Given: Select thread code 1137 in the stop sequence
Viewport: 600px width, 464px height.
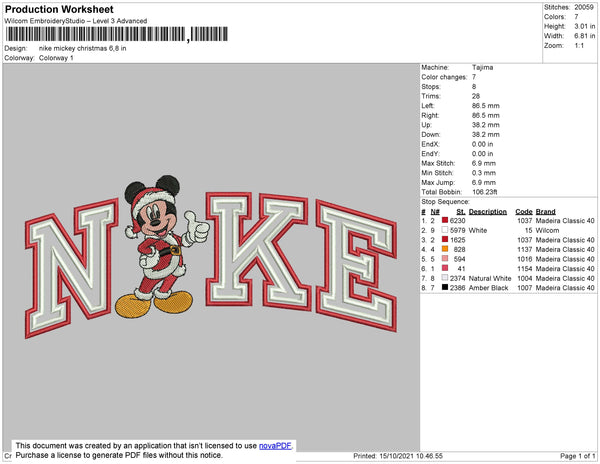Looking at the screenshot, I should click(525, 249).
